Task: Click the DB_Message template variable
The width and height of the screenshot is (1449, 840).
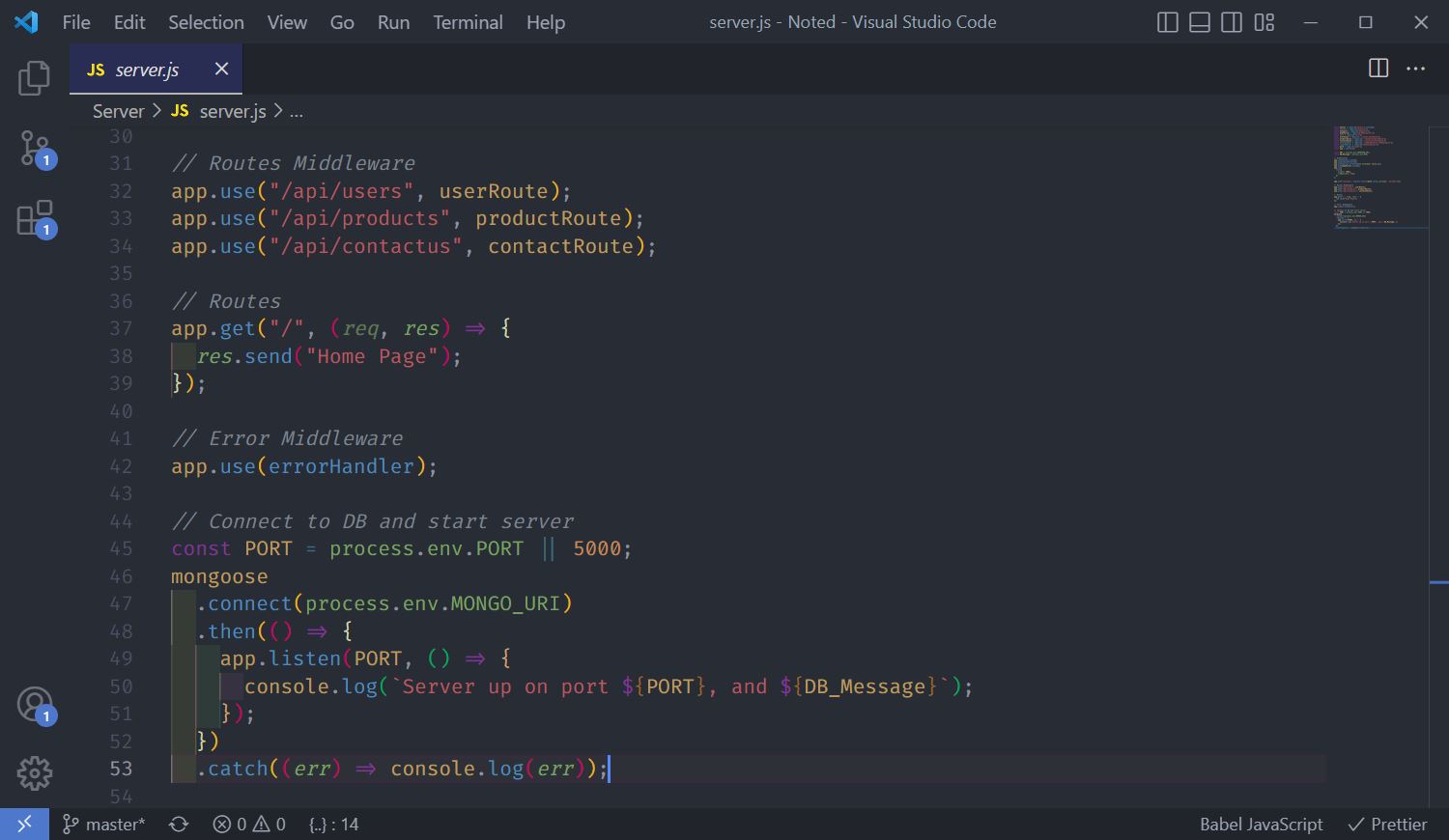Action: 865,686
